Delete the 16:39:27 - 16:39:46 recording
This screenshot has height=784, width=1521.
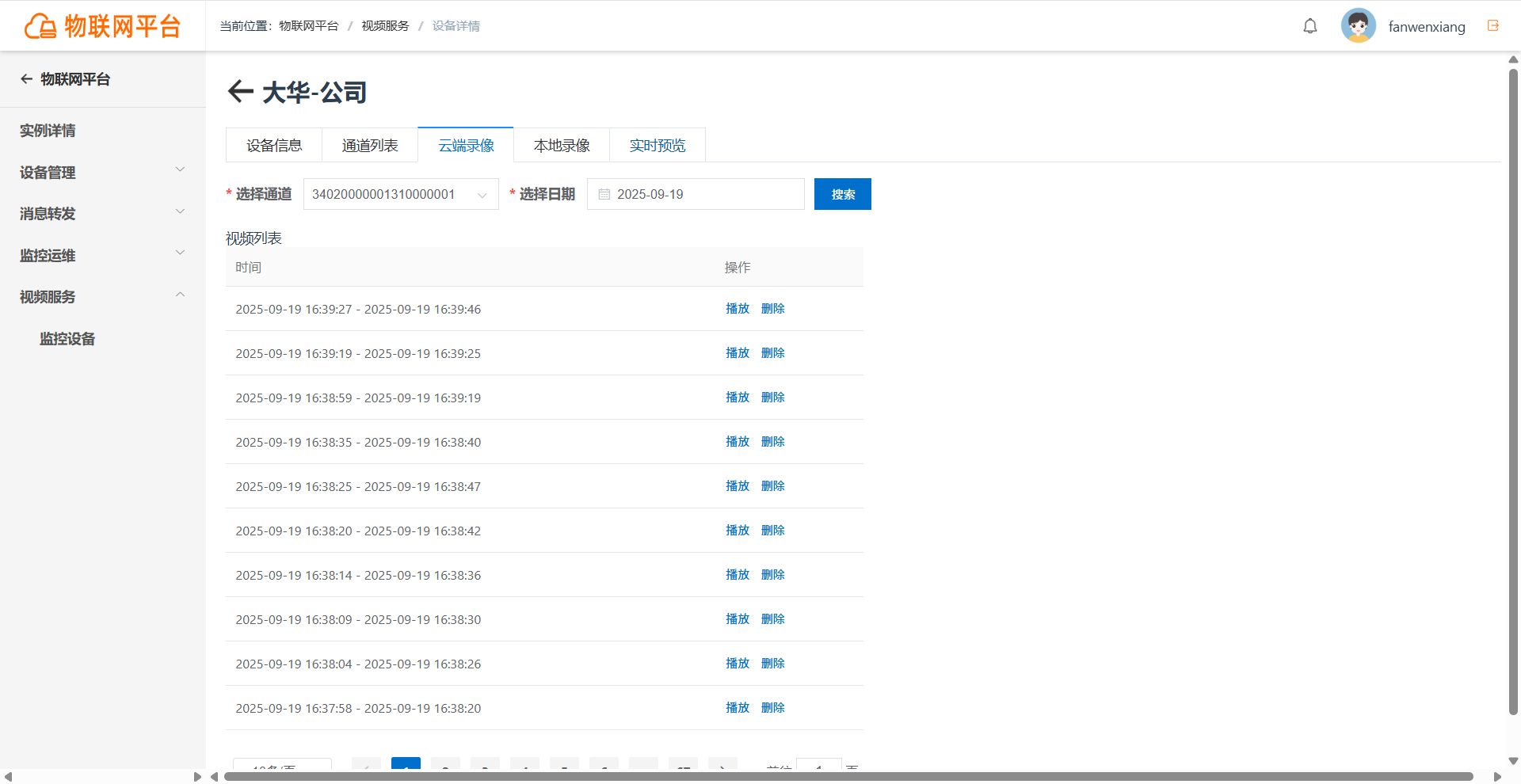[773, 309]
